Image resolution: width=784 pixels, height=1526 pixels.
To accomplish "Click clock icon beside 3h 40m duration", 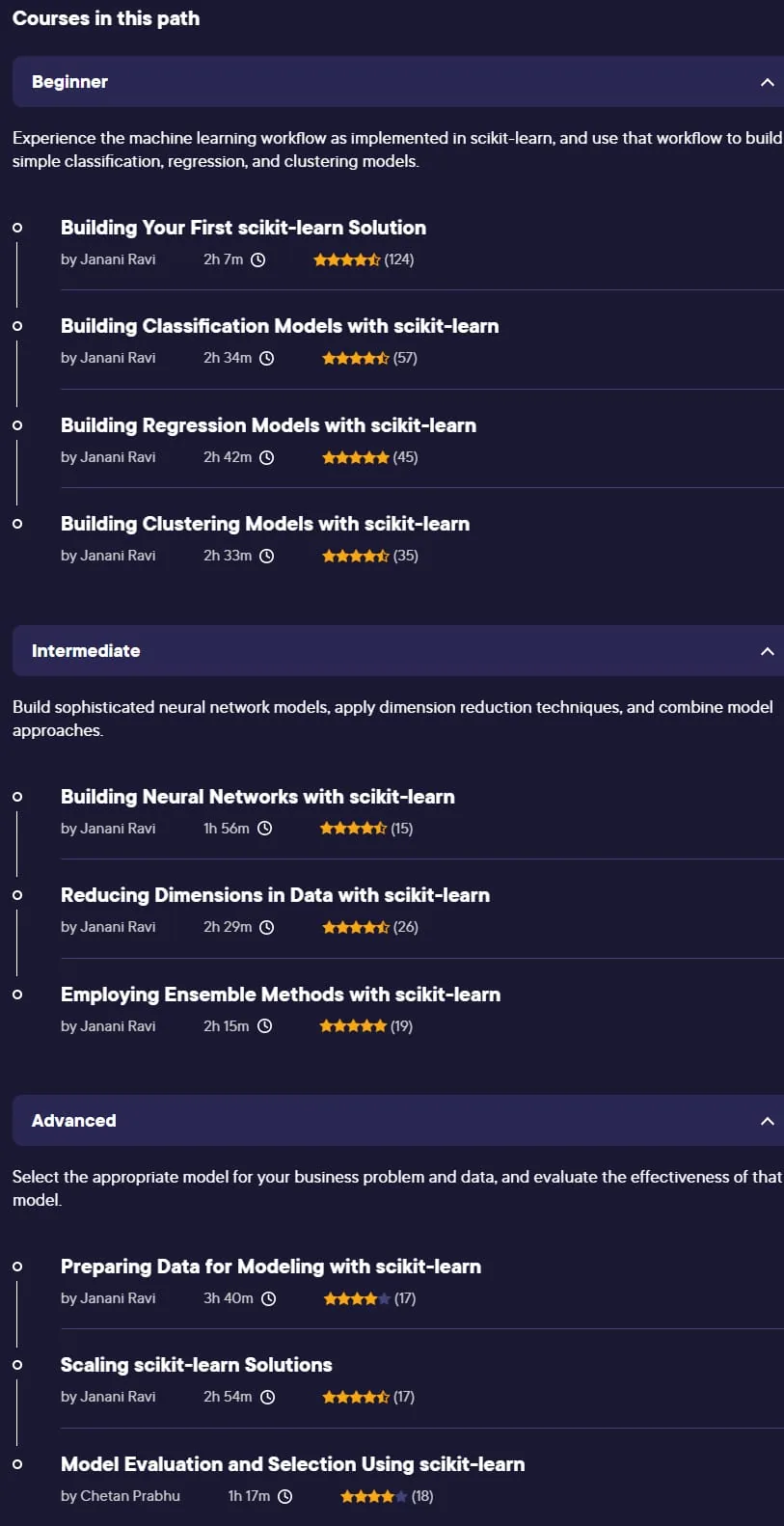I will pyautogui.click(x=269, y=1298).
